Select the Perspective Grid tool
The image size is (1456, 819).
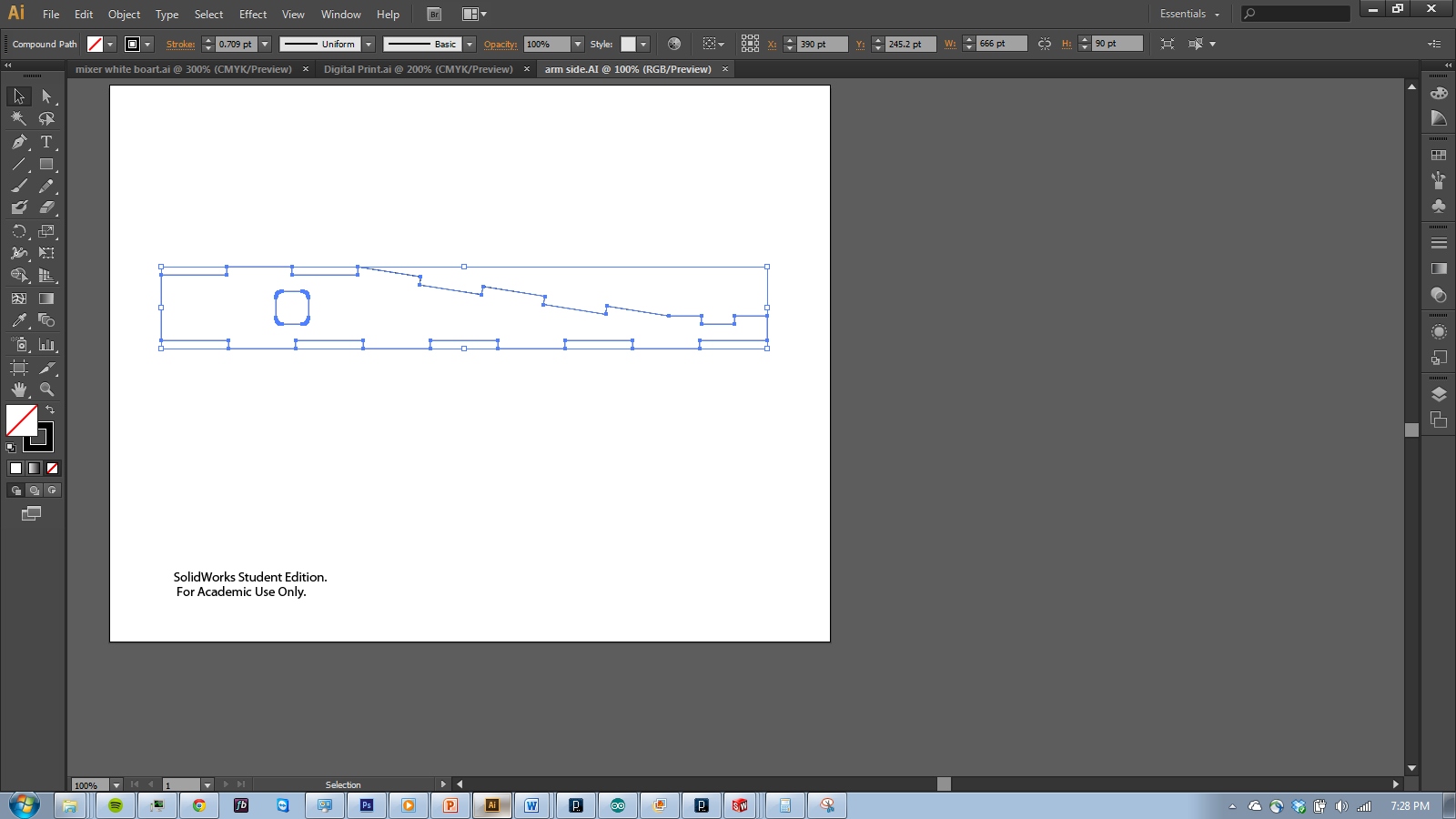tap(46, 276)
